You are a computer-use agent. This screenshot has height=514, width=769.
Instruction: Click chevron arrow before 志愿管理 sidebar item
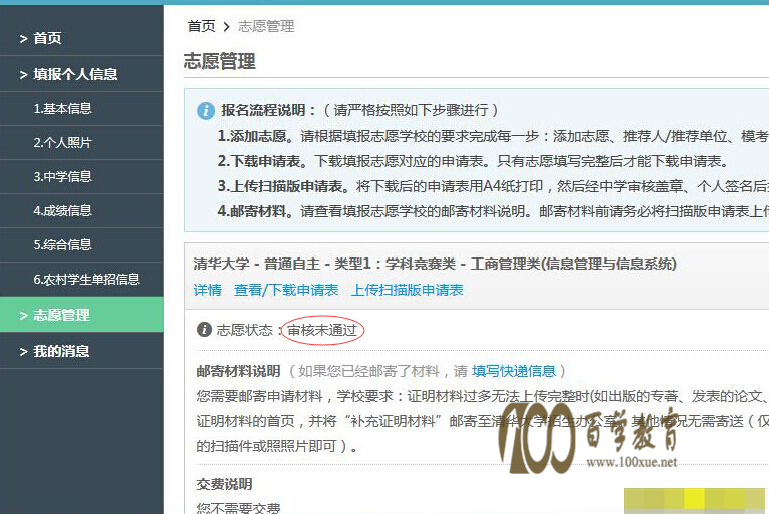(23, 315)
